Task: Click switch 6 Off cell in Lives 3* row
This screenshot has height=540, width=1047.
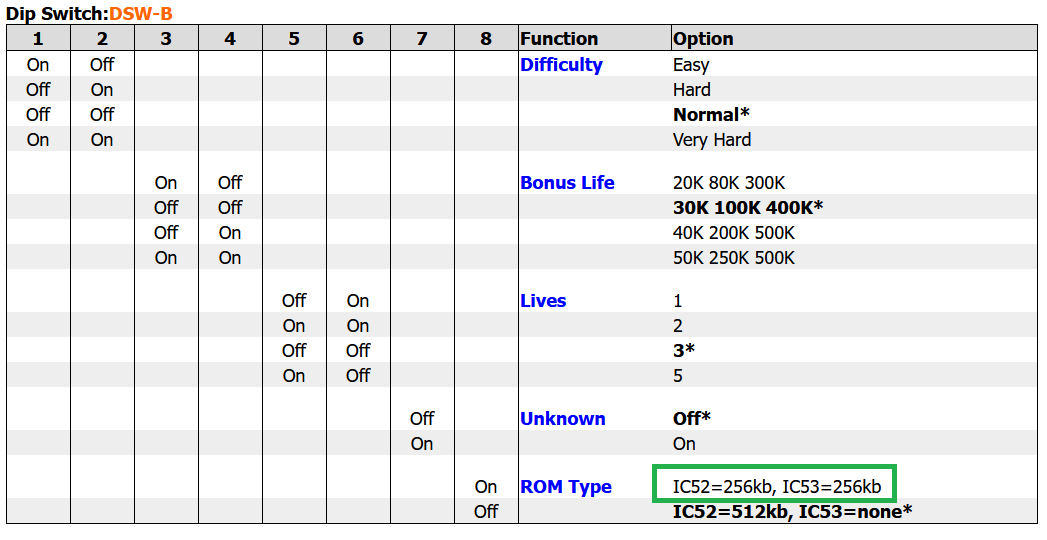Action: click(359, 350)
